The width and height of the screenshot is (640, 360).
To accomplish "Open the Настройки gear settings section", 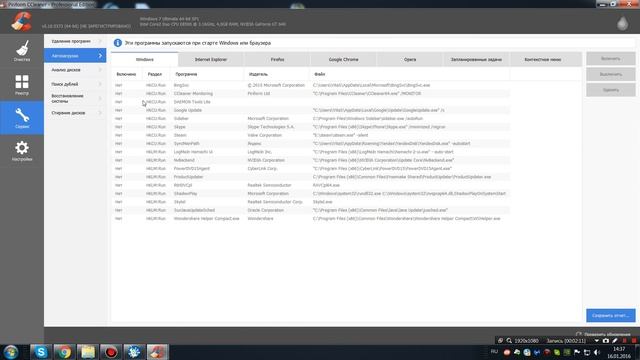I will [22, 151].
